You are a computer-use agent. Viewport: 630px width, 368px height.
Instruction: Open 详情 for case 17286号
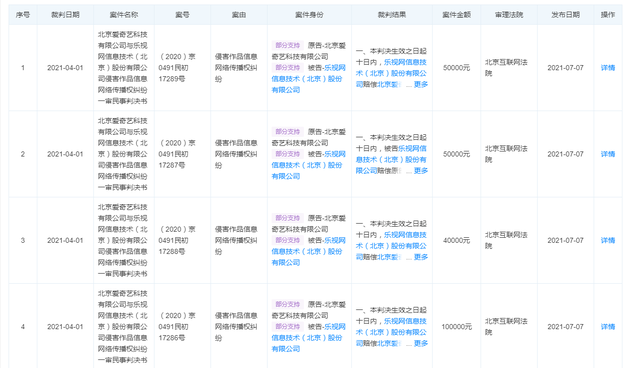pos(608,327)
